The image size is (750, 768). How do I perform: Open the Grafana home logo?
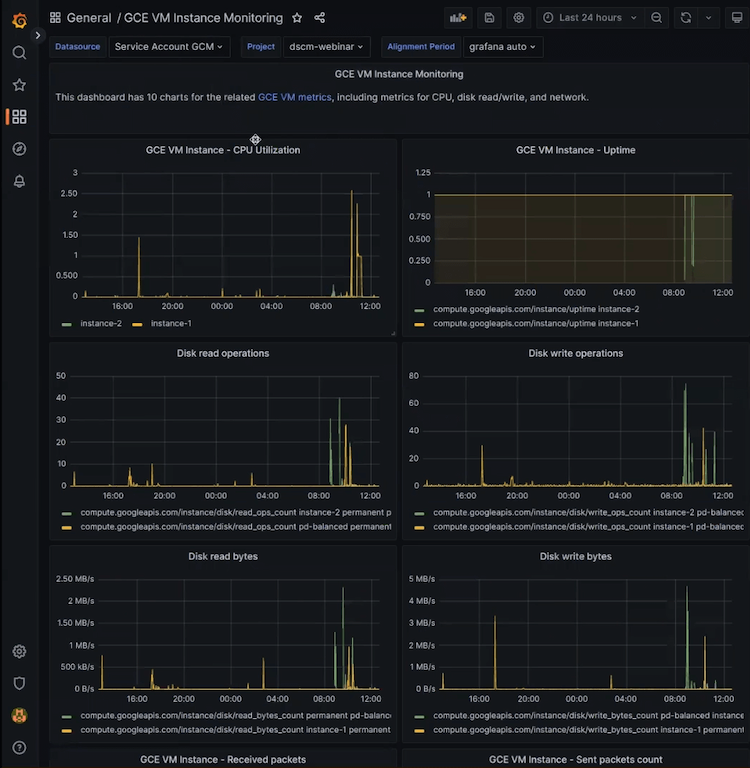pyautogui.click(x=19, y=20)
